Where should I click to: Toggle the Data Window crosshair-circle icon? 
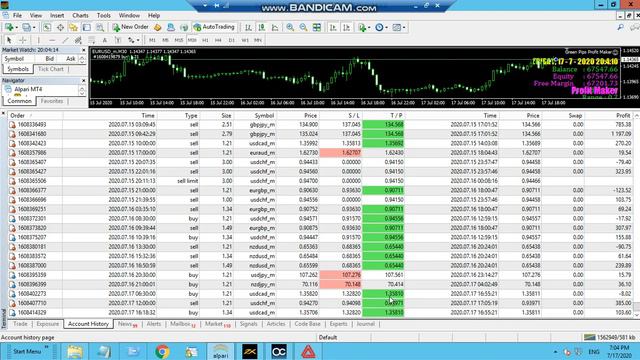(60, 27)
